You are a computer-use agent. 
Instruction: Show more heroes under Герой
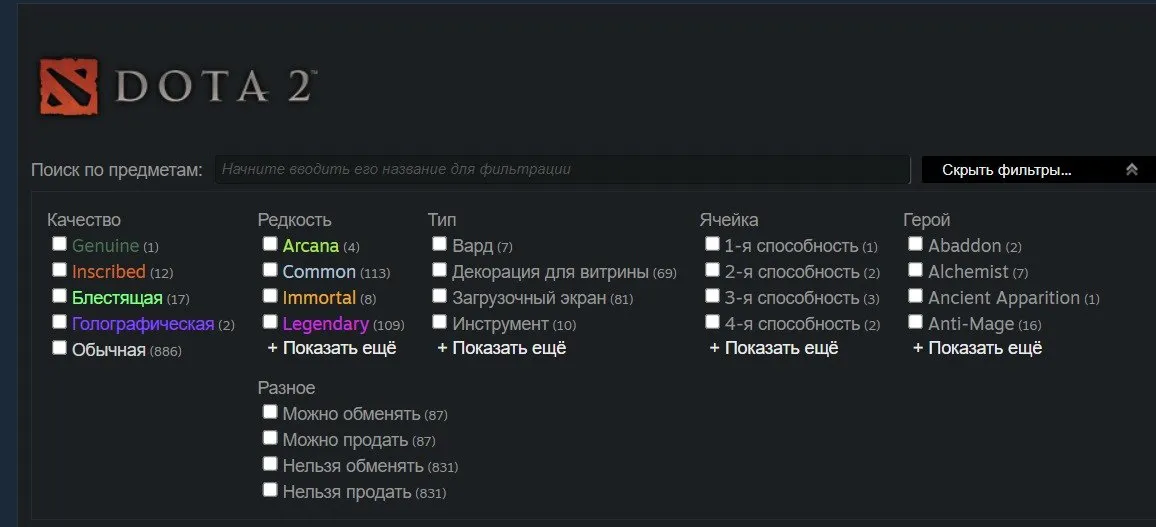(x=977, y=348)
